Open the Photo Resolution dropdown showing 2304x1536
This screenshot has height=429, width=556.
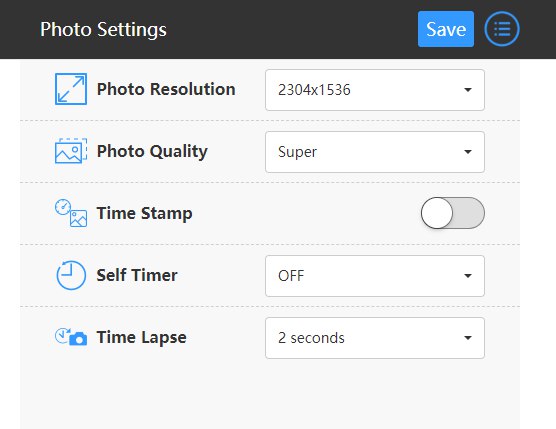[x=375, y=90]
